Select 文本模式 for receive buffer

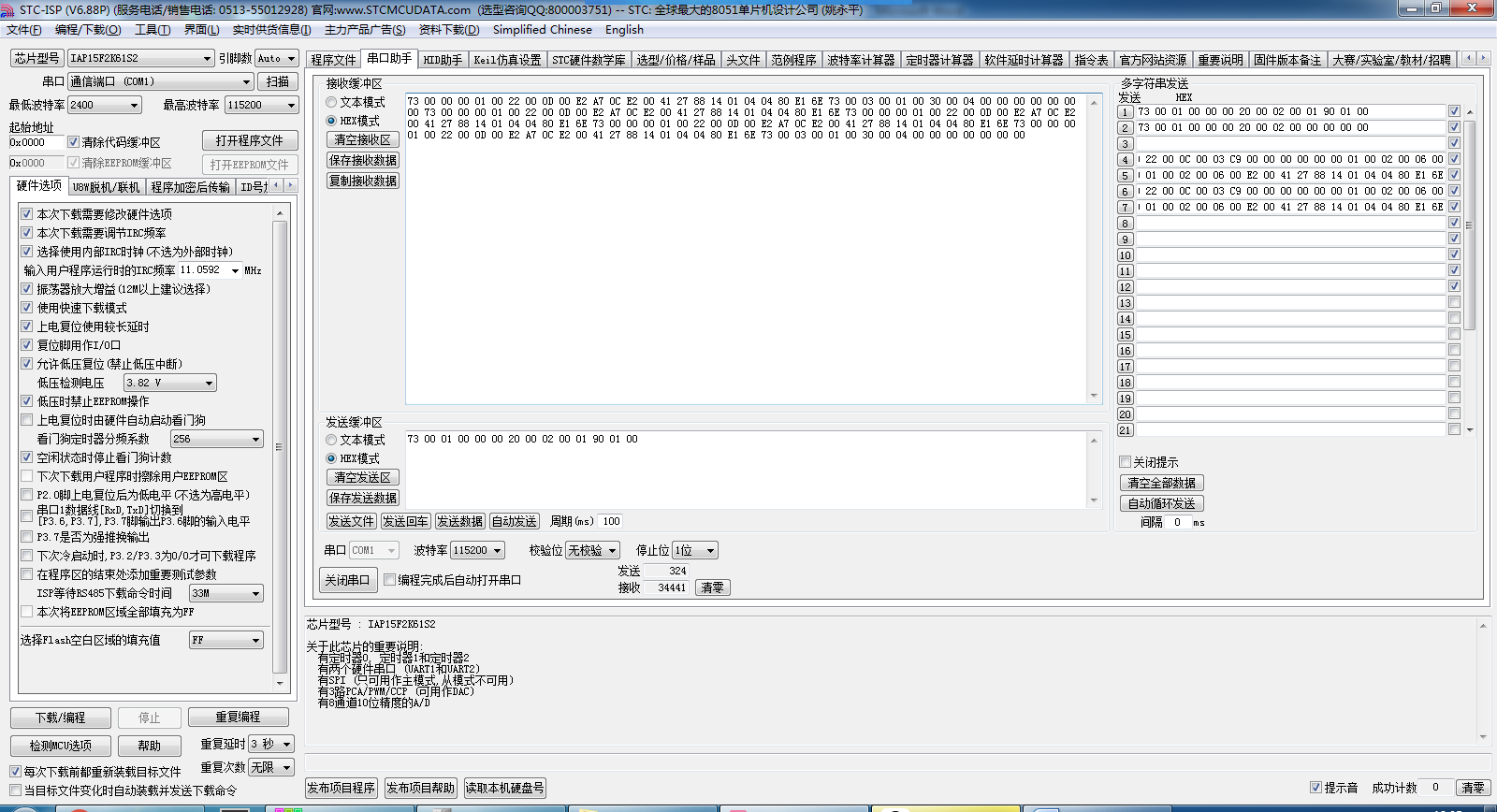(331, 102)
